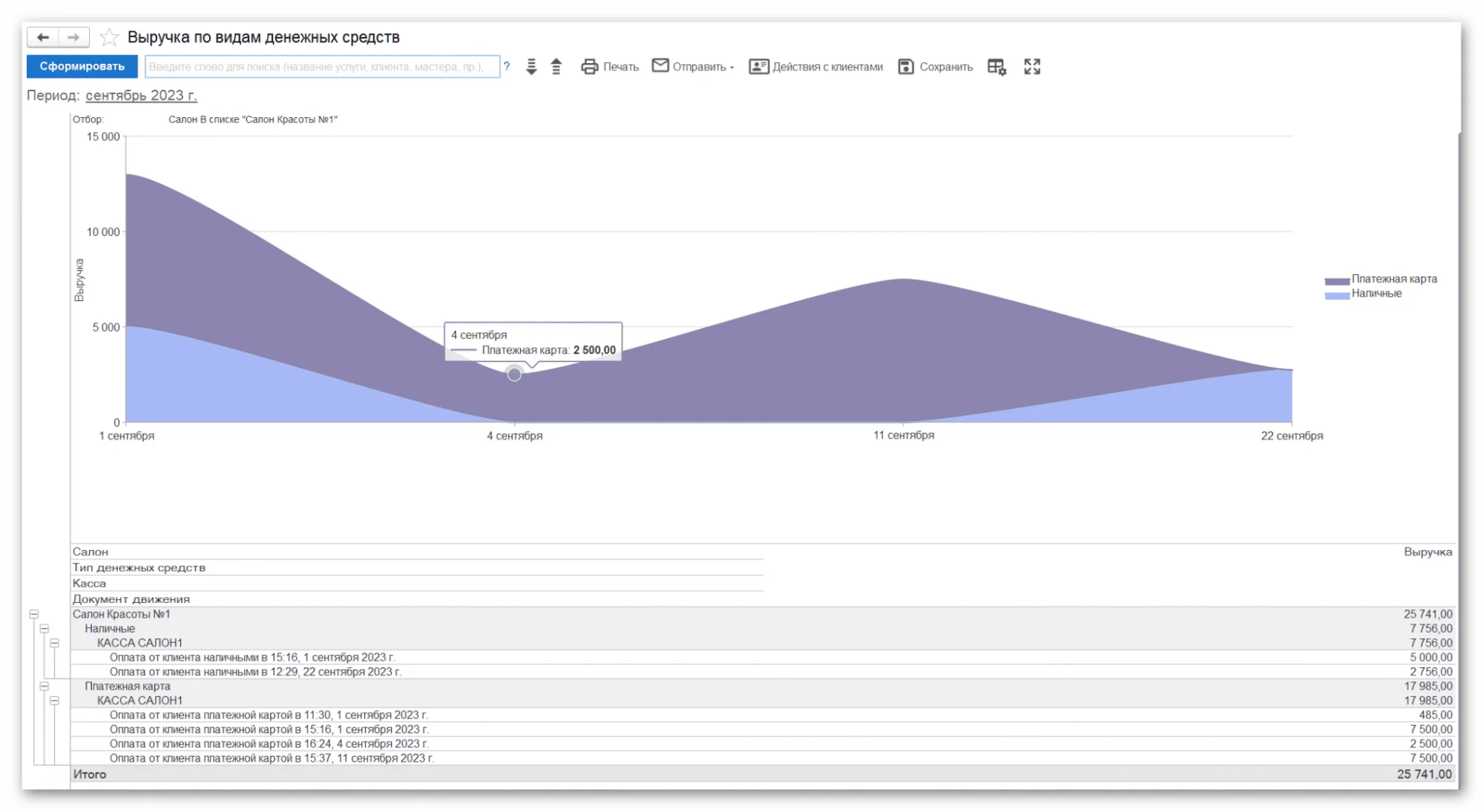1483x812 pixels.
Task: Collapse КАССА САЛОН1 under Платежная карта
Action: [55, 700]
